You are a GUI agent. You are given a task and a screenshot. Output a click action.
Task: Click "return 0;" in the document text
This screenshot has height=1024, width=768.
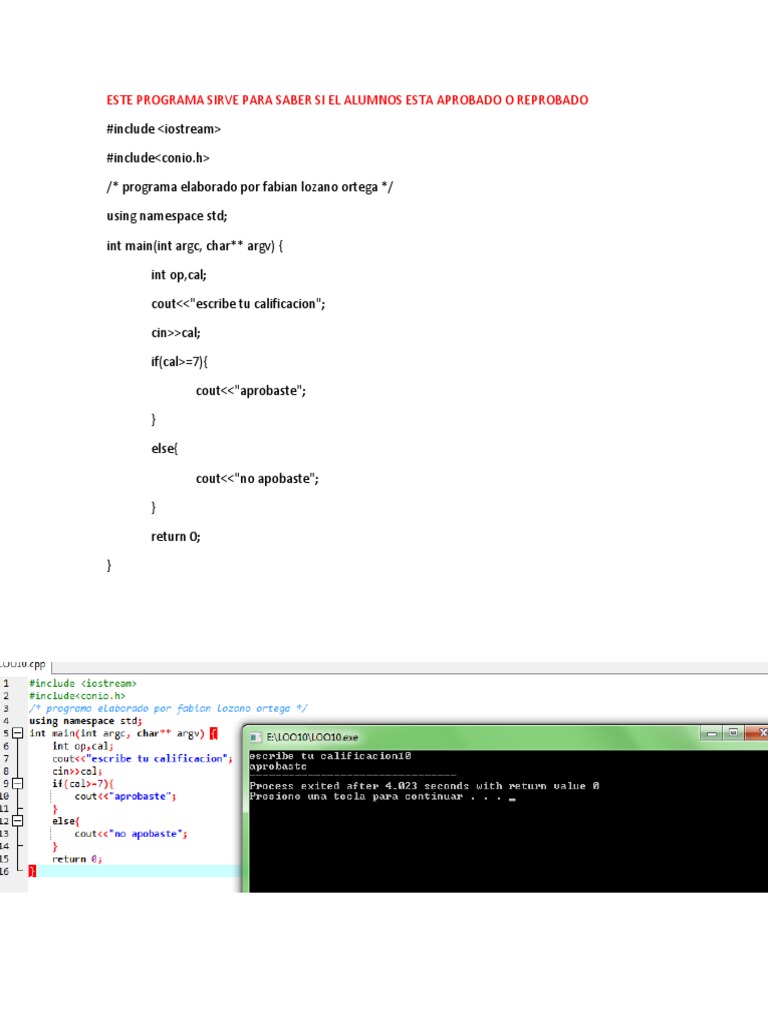[x=176, y=536]
